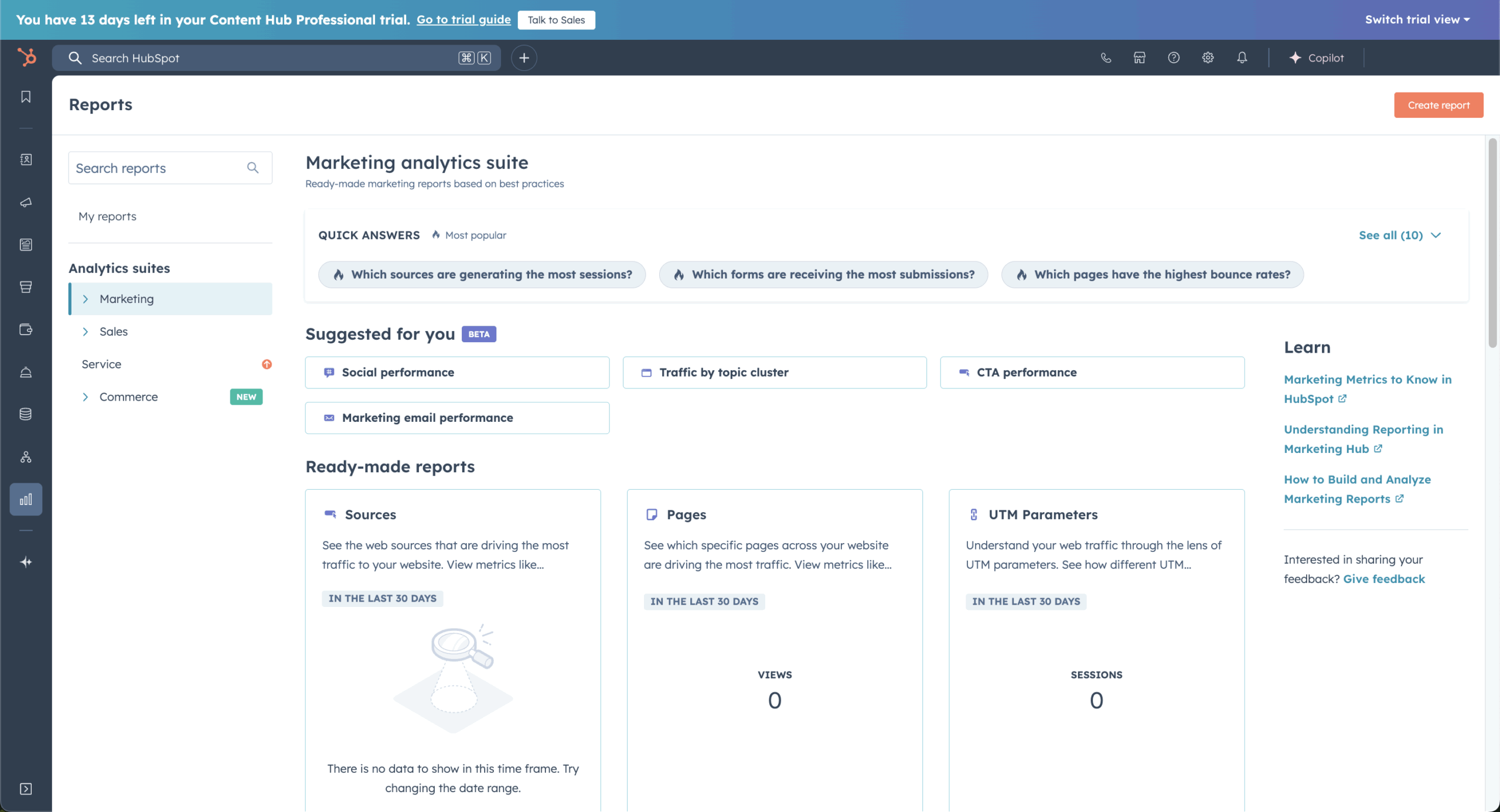Open the Marketing megaphone sidebar icon
1500x812 pixels.
(26, 202)
